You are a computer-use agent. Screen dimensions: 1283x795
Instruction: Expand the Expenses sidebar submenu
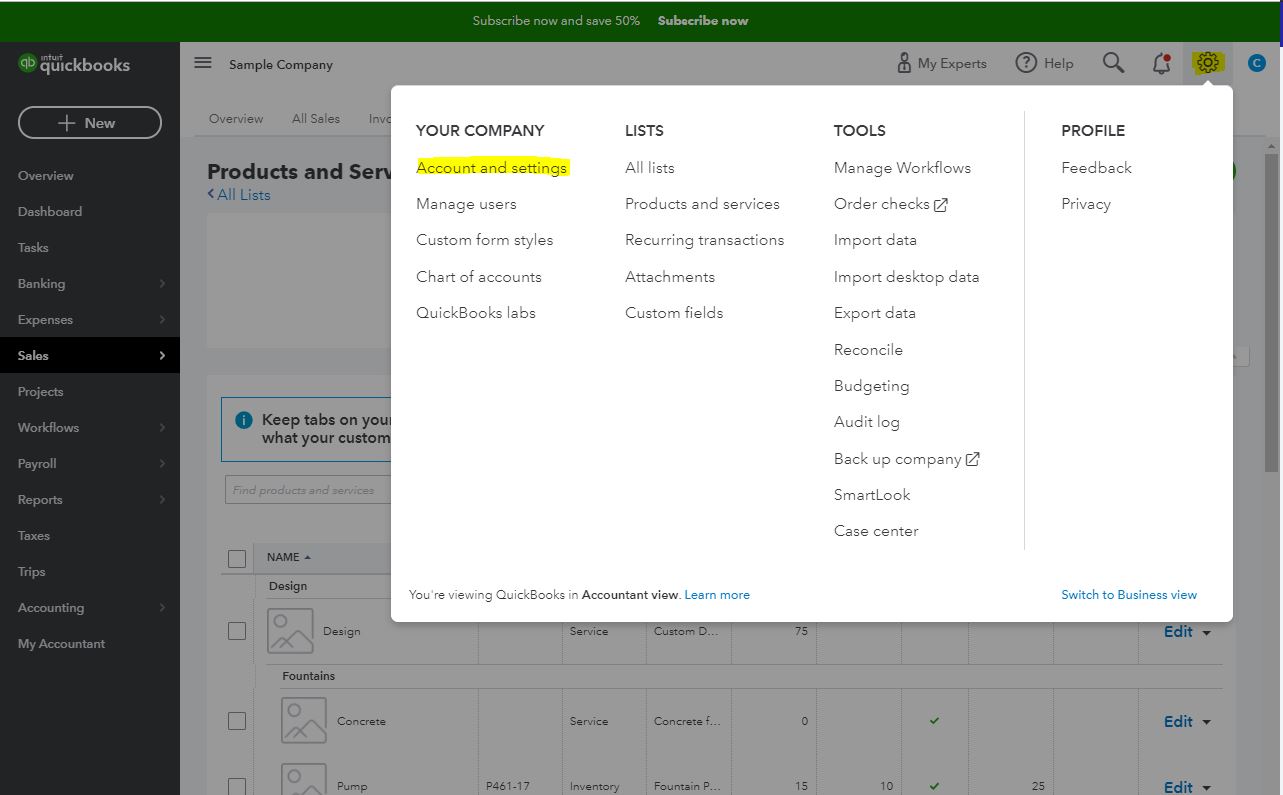(162, 320)
